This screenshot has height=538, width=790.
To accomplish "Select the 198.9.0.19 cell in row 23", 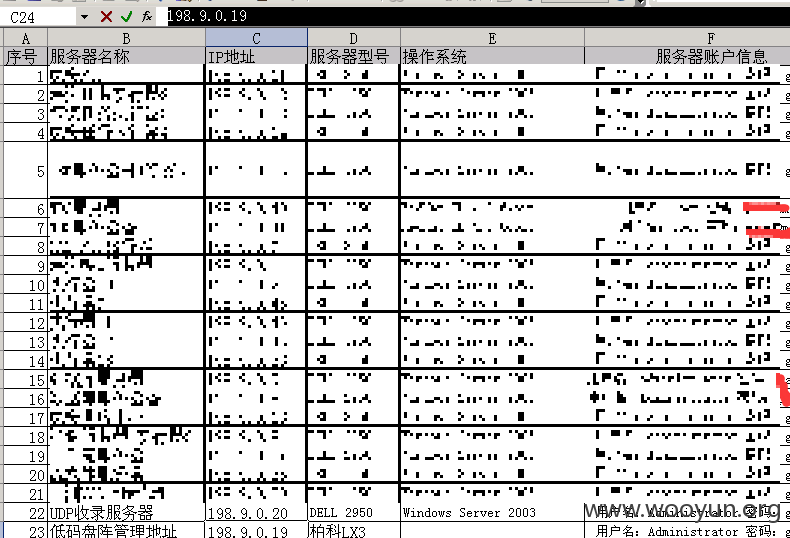I will coord(256,530).
